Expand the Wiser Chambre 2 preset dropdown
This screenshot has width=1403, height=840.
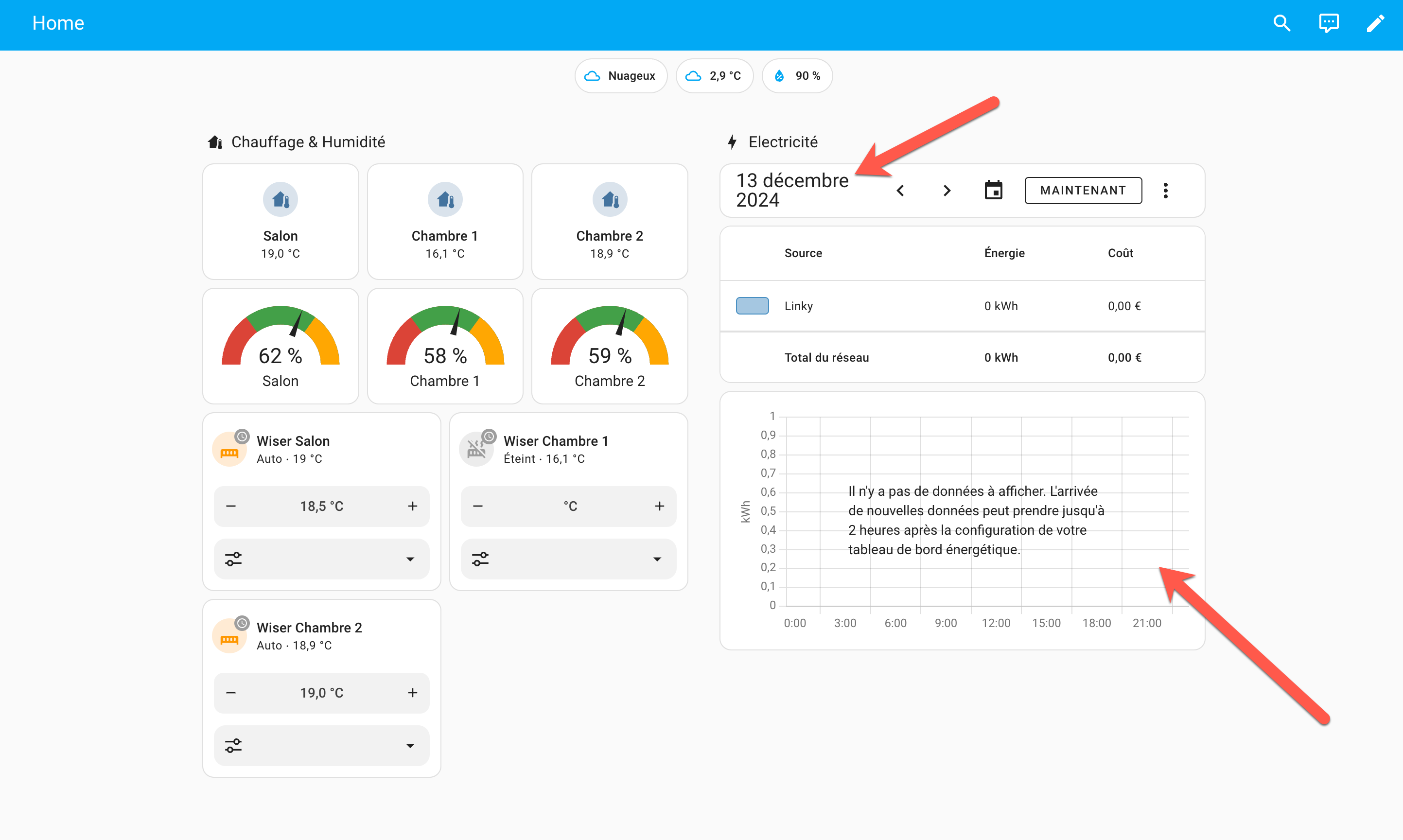tap(321, 746)
